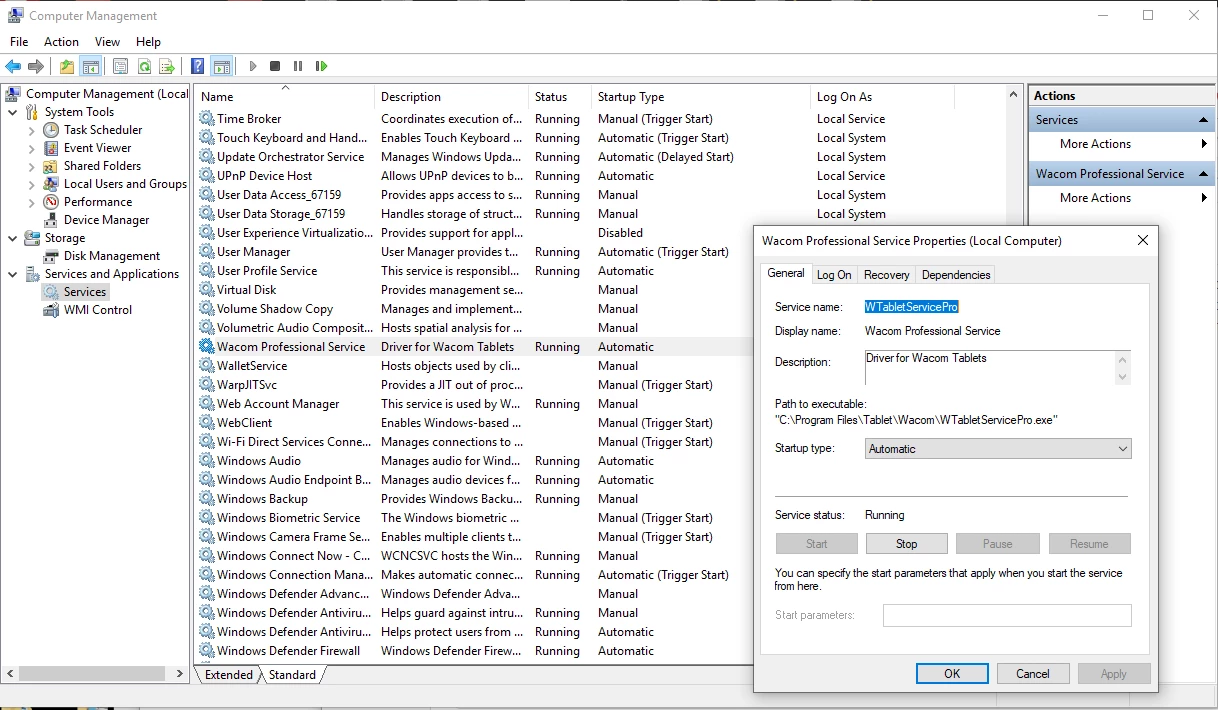Select Shared Folders in the tree
The width and height of the screenshot is (1218, 710).
(x=102, y=166)
